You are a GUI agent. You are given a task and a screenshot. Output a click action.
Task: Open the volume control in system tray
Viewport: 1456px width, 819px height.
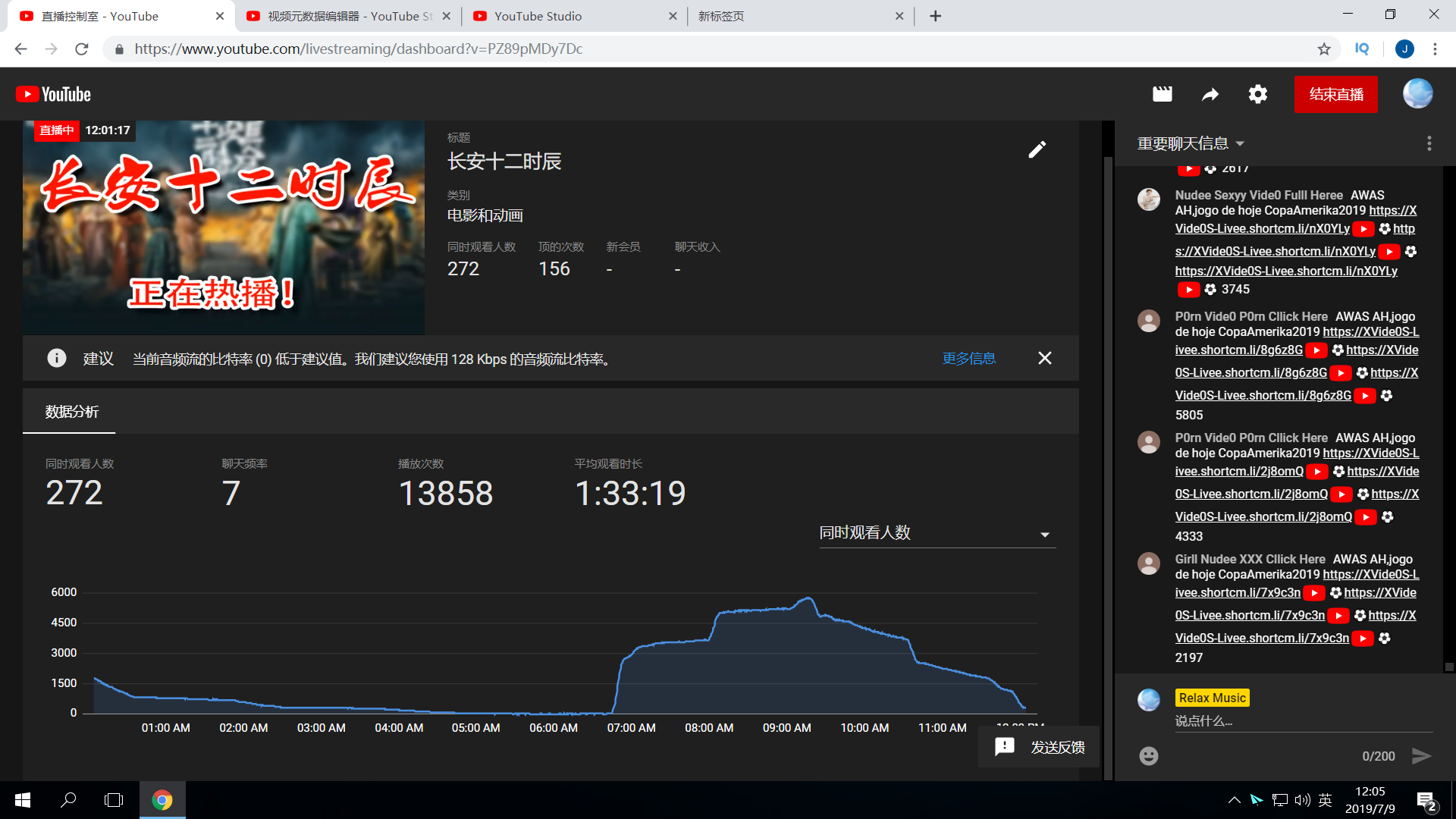(1303, 800)
